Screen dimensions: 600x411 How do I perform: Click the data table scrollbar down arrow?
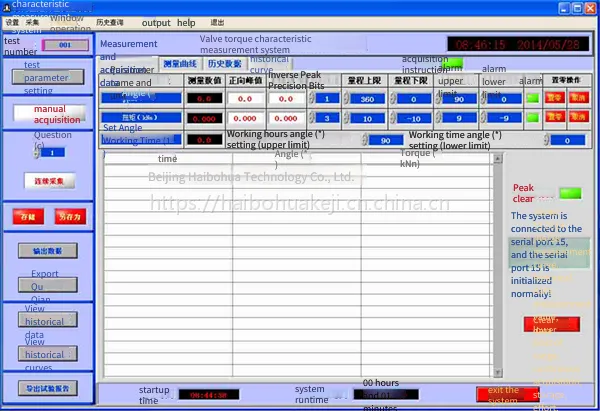pos(497,372)
